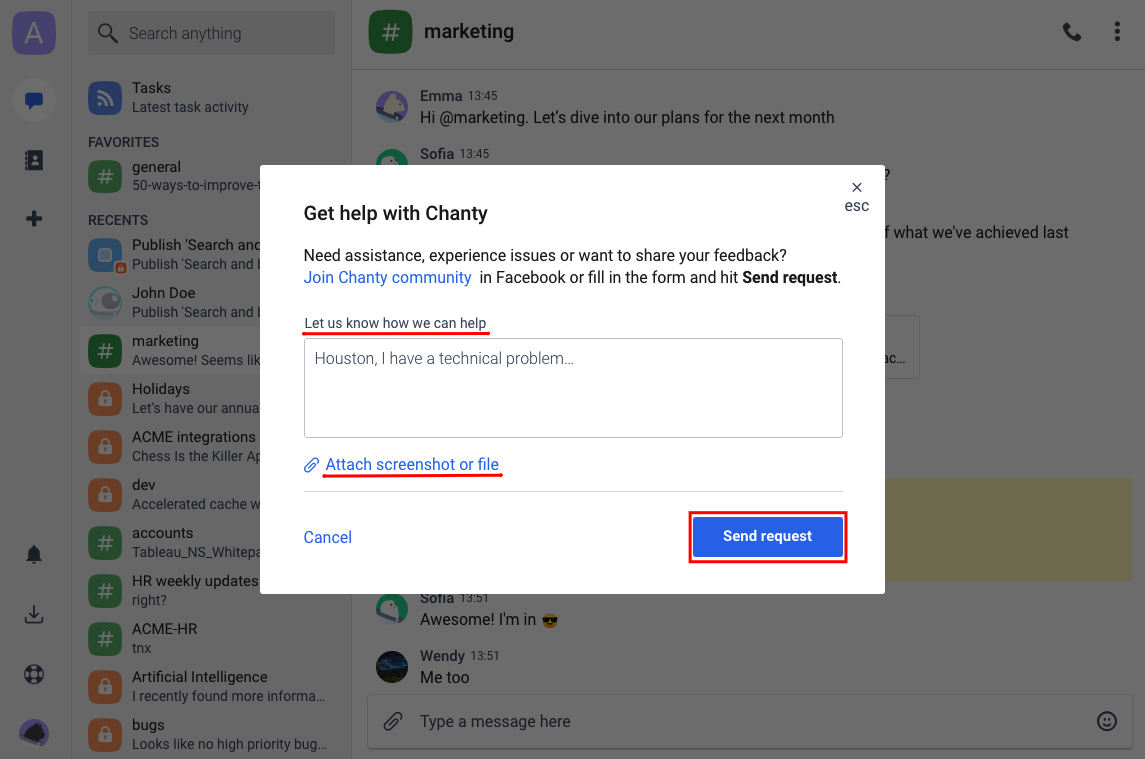Click the emoji smiley icon
Image resolution: width=1145 pixels, height=759 pixels.
point(1106,721)
